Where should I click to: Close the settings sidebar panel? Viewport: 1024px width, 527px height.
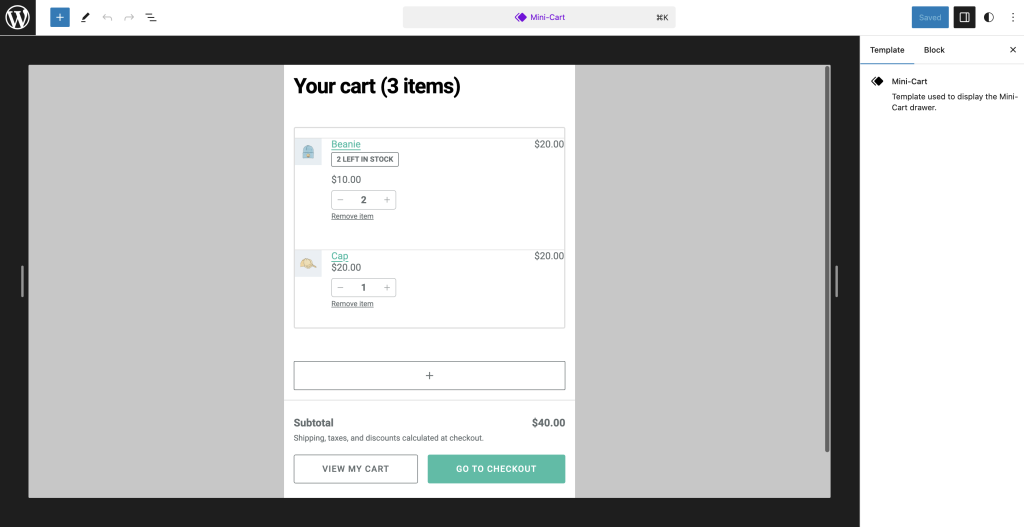[x=1012, y=50]
